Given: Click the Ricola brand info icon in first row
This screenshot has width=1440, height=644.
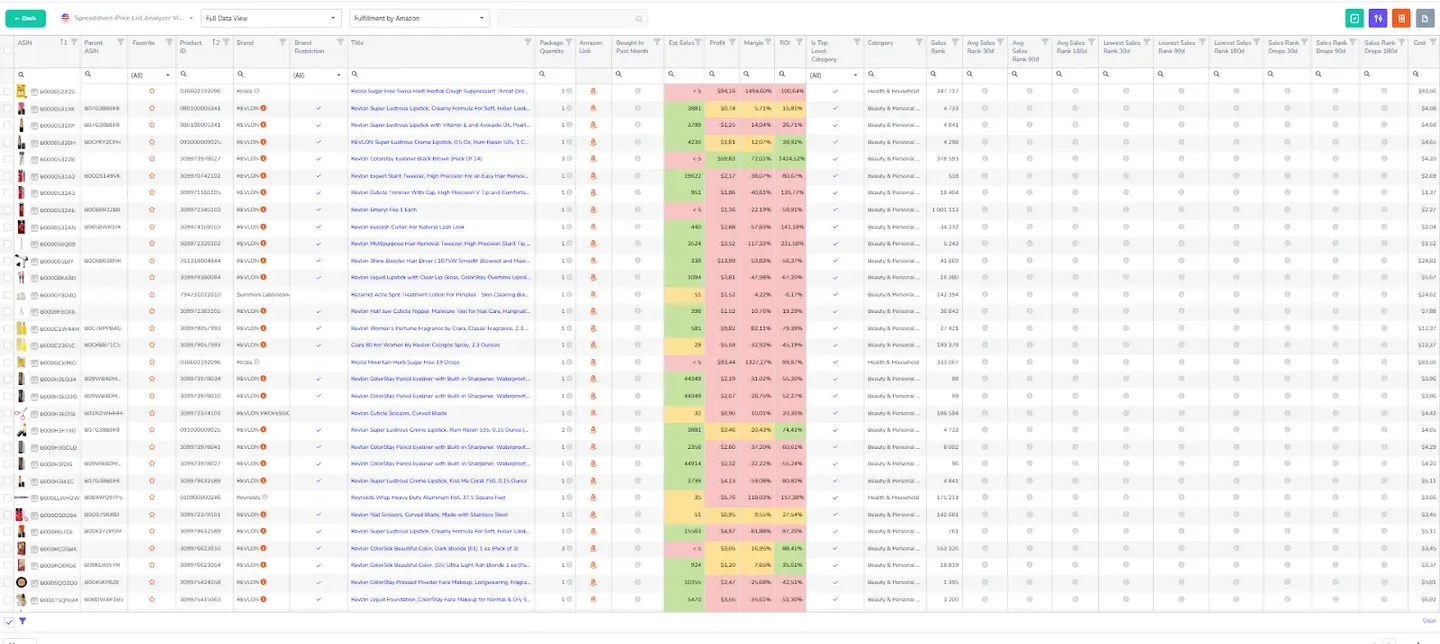Looking at the screenshot, I should pyautogui.click(x=256, y=91).
